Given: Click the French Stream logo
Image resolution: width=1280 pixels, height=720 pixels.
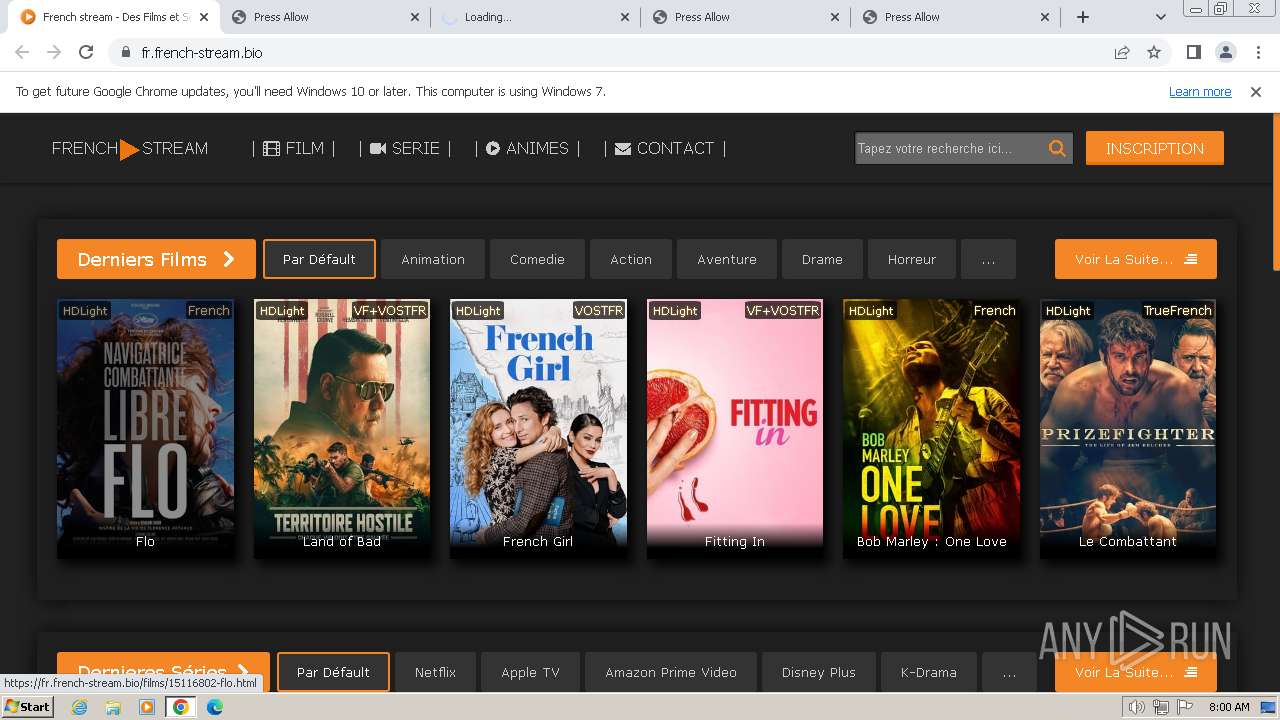Looking at the screenshot, I should pos(130,148).
